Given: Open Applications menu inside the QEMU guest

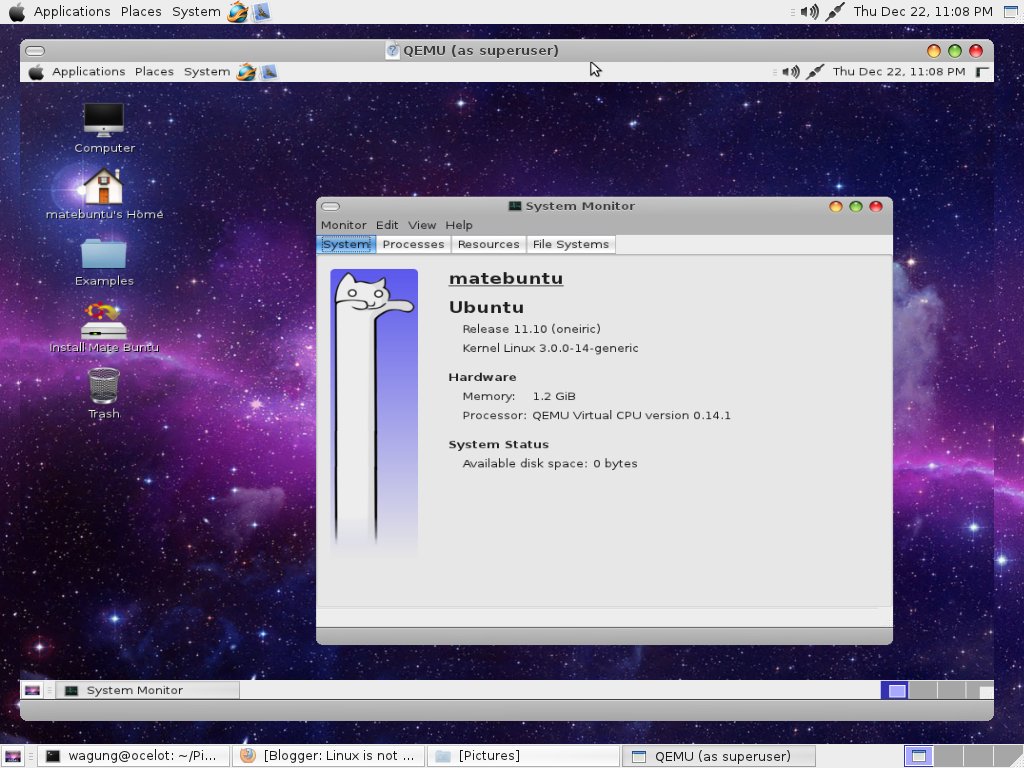Looking at the screenshot, I should 89,72.
